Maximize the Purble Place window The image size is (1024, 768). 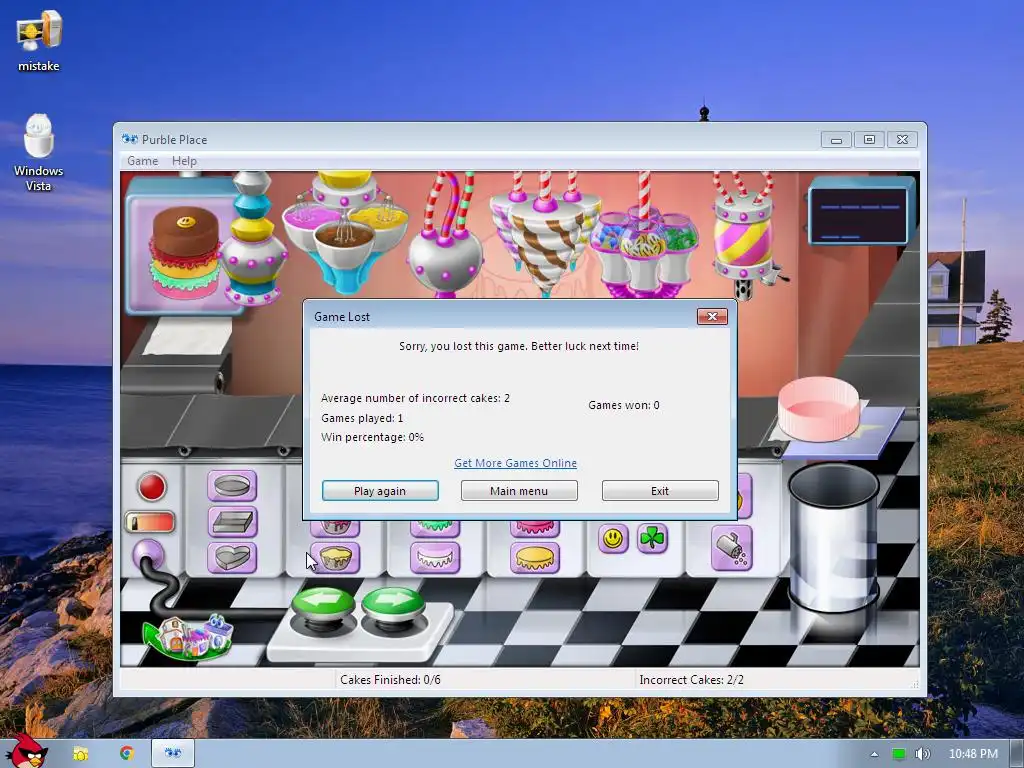(x=869, y=140)
